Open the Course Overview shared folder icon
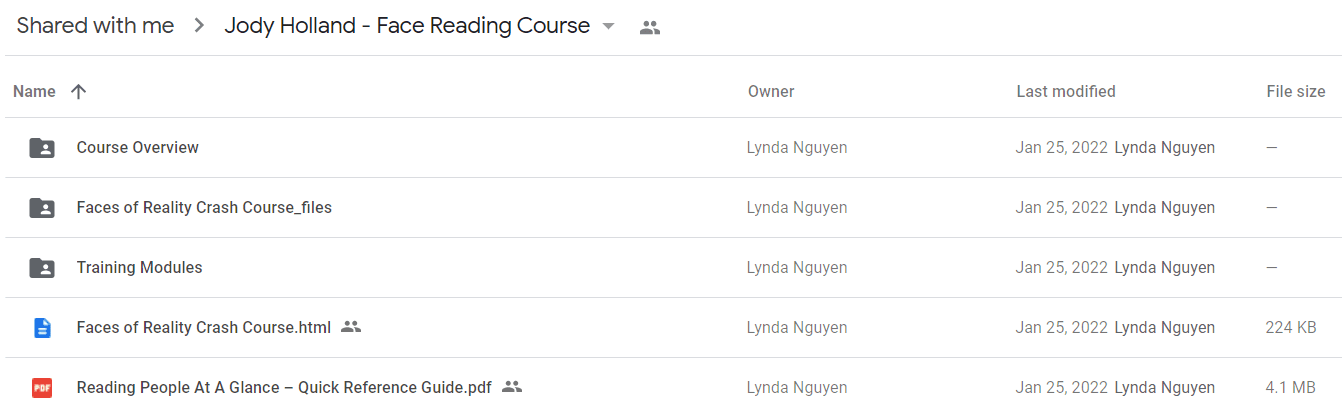 pos(42,148)
